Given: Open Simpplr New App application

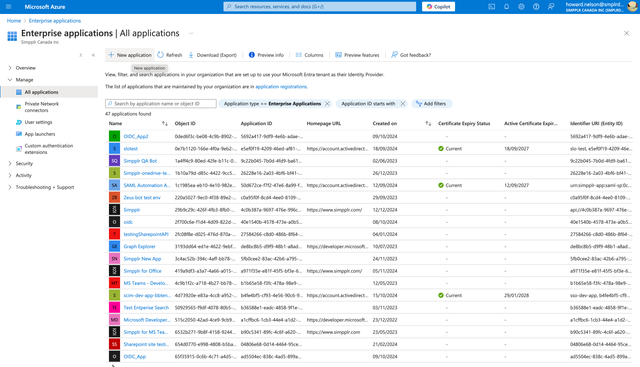Looking at the screenshot, I should click(142, 259).
